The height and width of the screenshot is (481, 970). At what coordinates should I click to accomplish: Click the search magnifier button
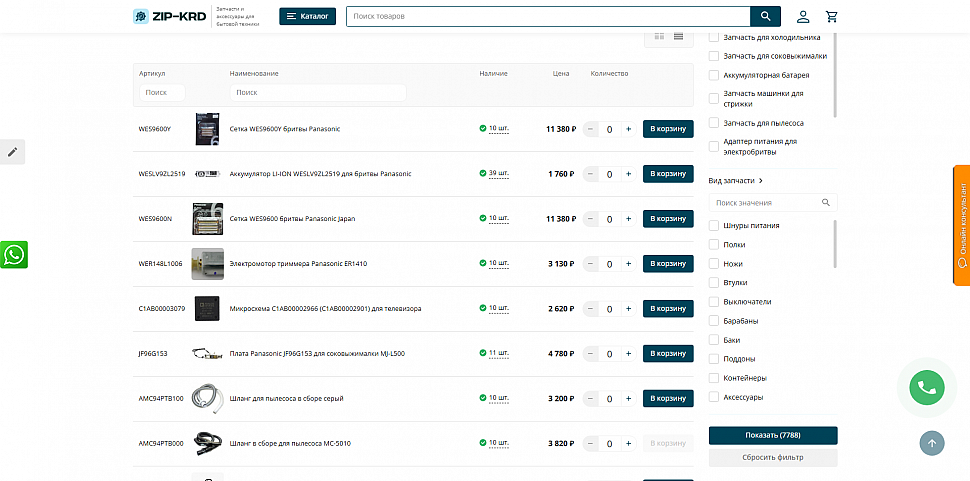tap(765, 16)
